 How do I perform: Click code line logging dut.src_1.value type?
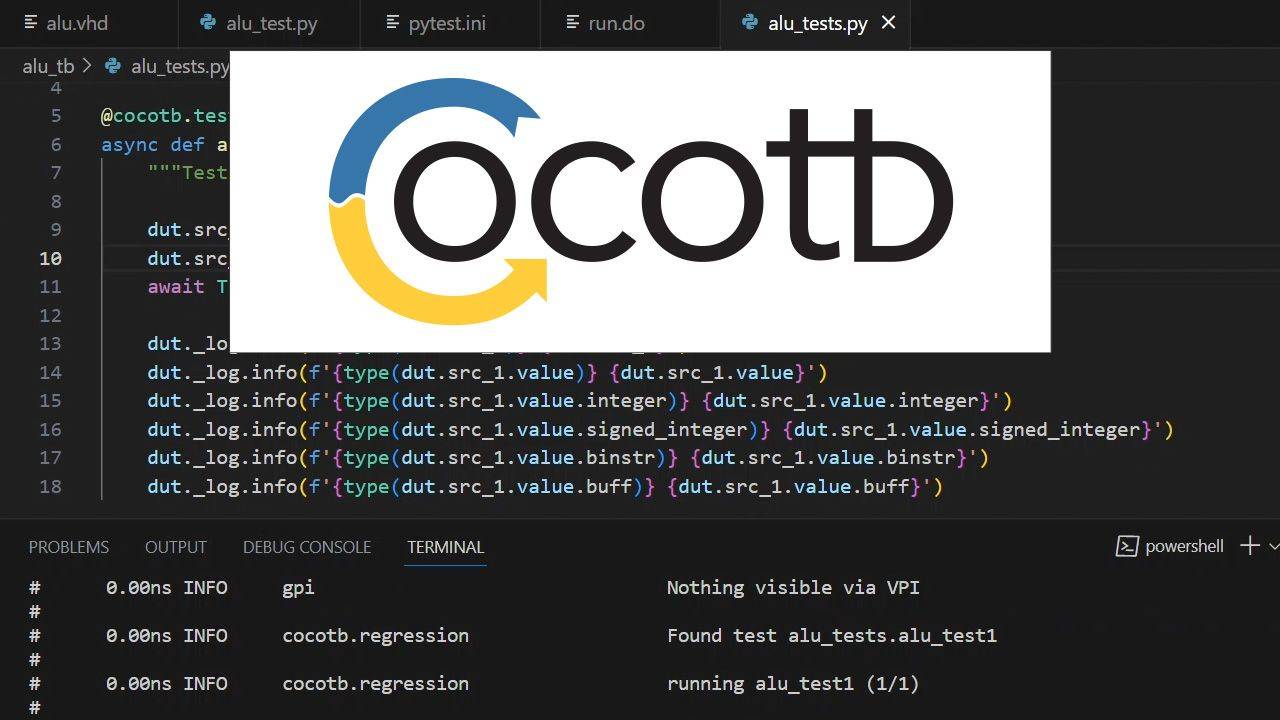488,372
